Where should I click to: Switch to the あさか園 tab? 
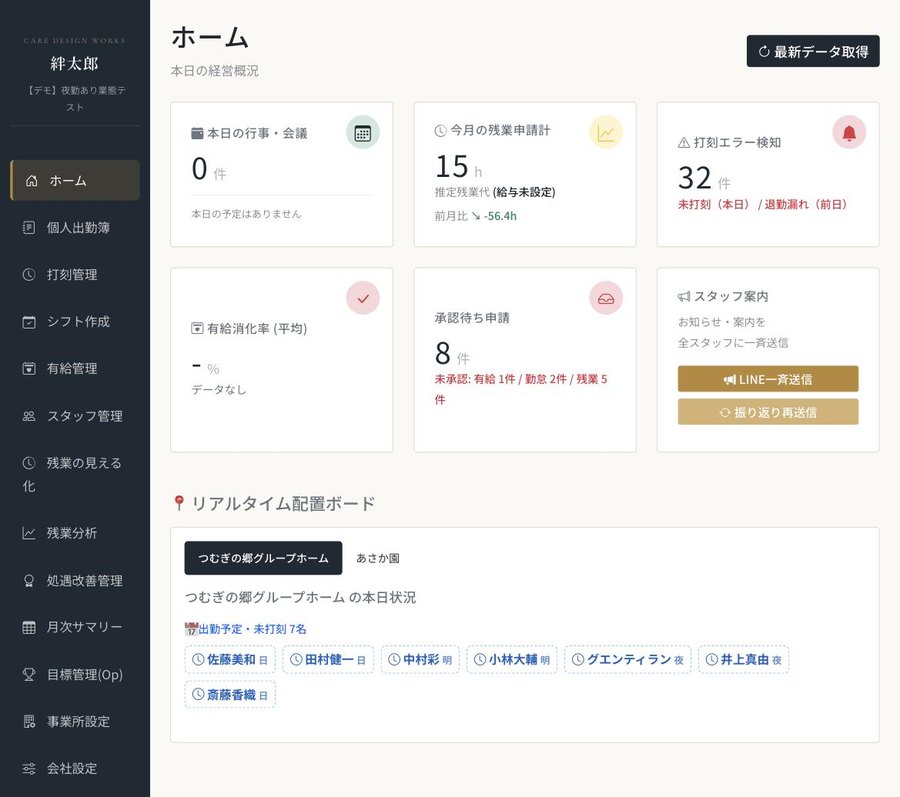click(378, 558)
